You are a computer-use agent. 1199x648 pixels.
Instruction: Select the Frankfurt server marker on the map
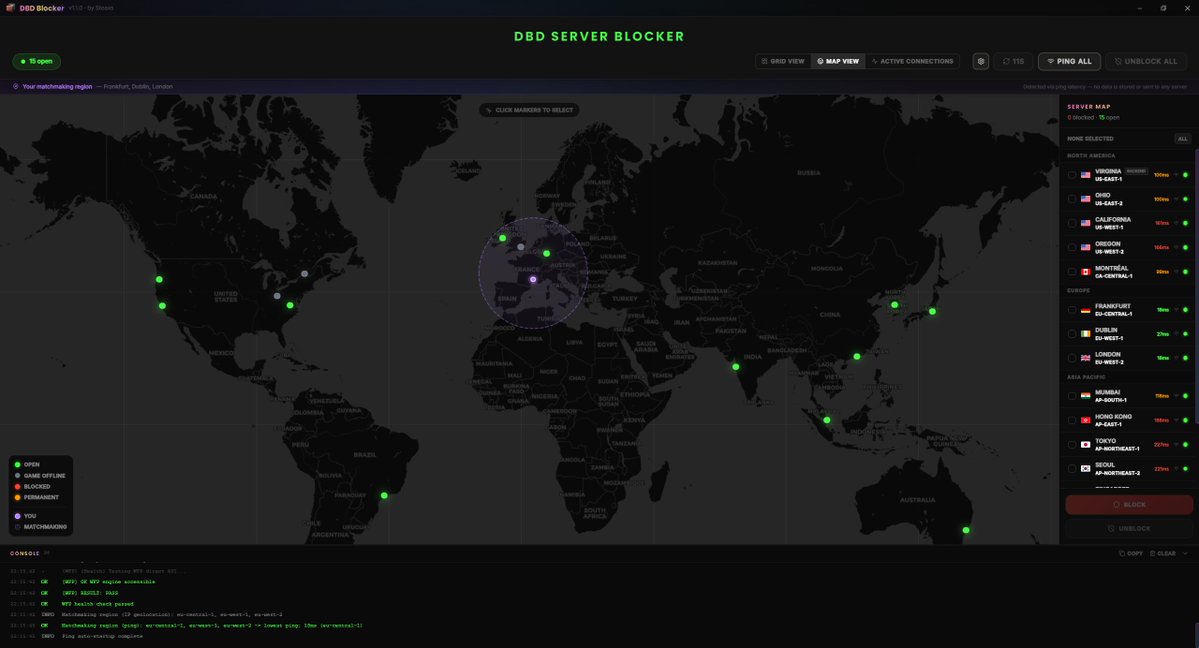546,253
